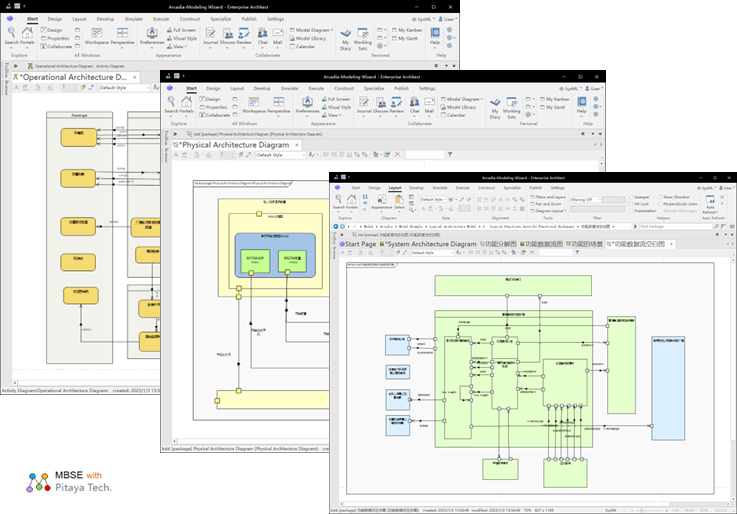Viewport: 737px width, 514px height.
Task: Expand Diagram Layout dropdown in front window
Action: tap(549, 211)
